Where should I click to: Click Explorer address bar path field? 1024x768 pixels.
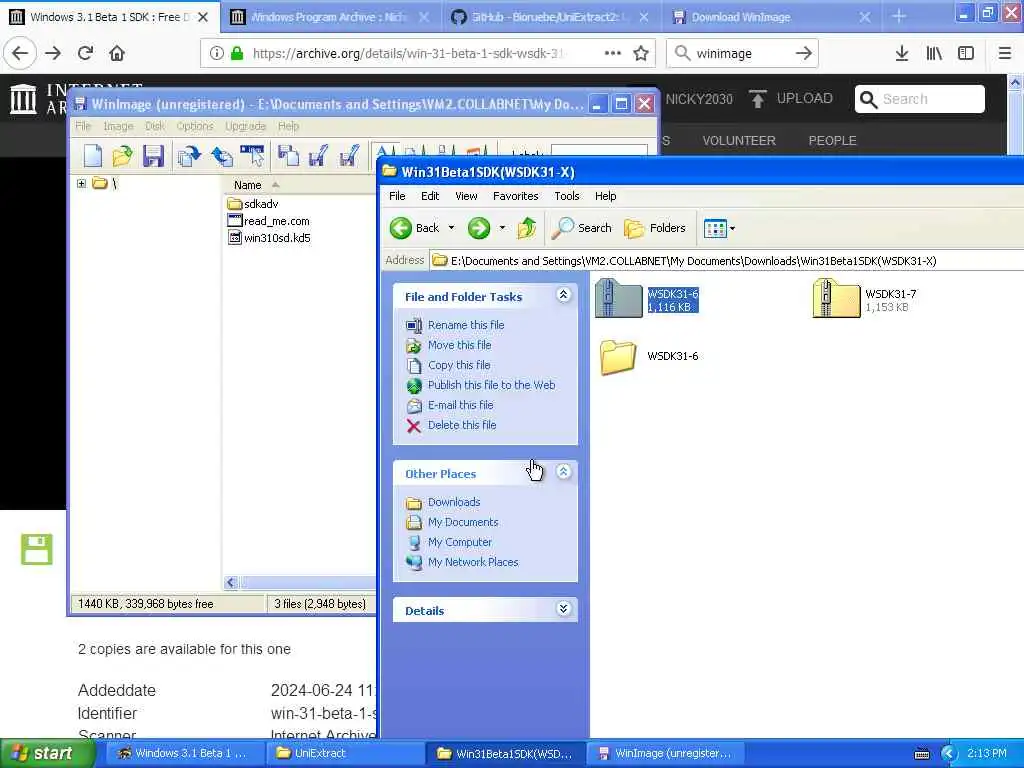[725, 261]
